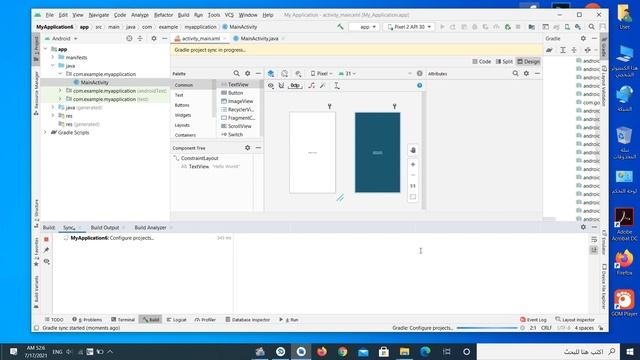The width and height of the screenshot is (640, 360).
Task: Click the select opened file target icon
Action: (x=129, y=38)
